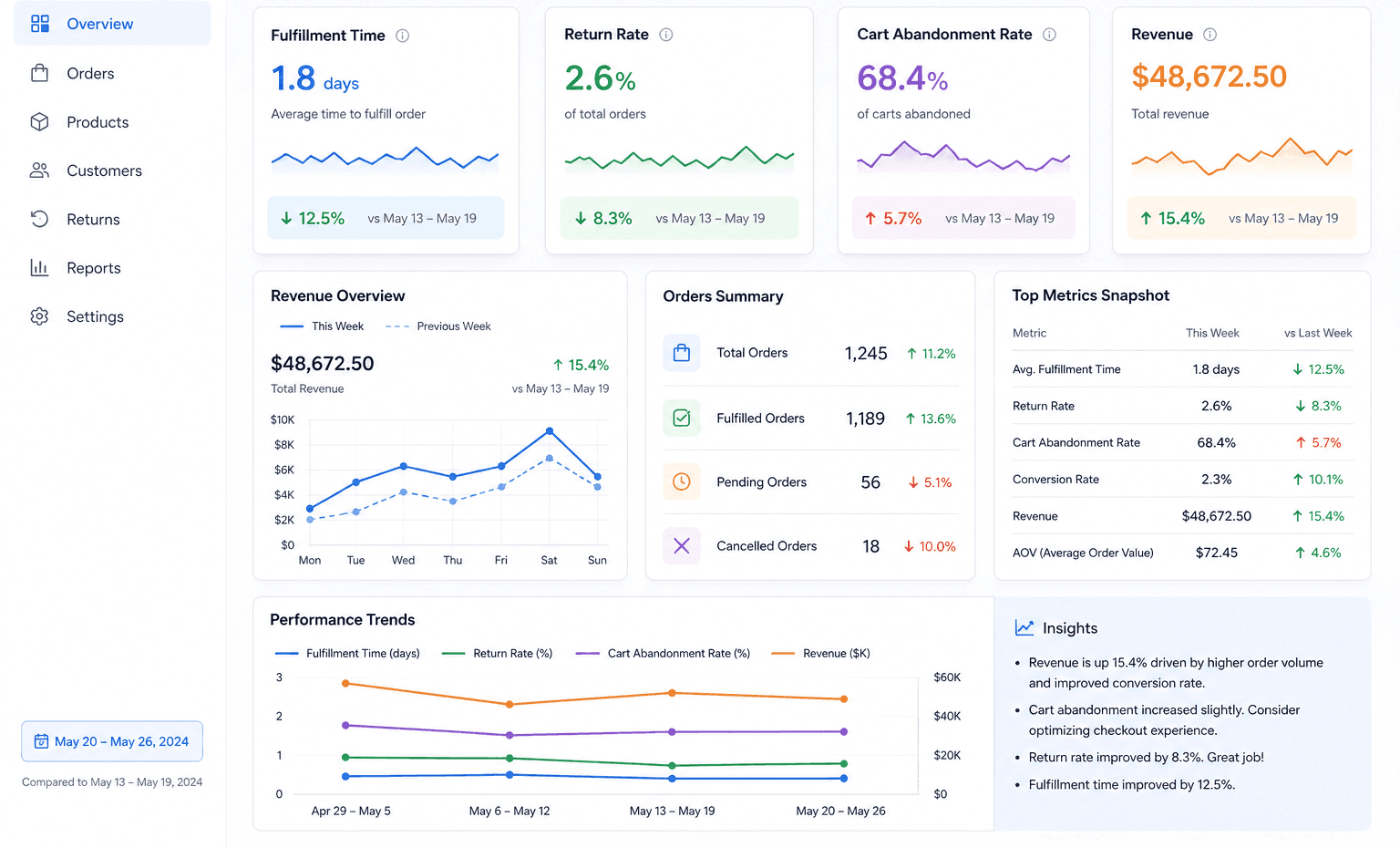Click the 68.4% cart abandonment headline figure

tap(902, 78)
